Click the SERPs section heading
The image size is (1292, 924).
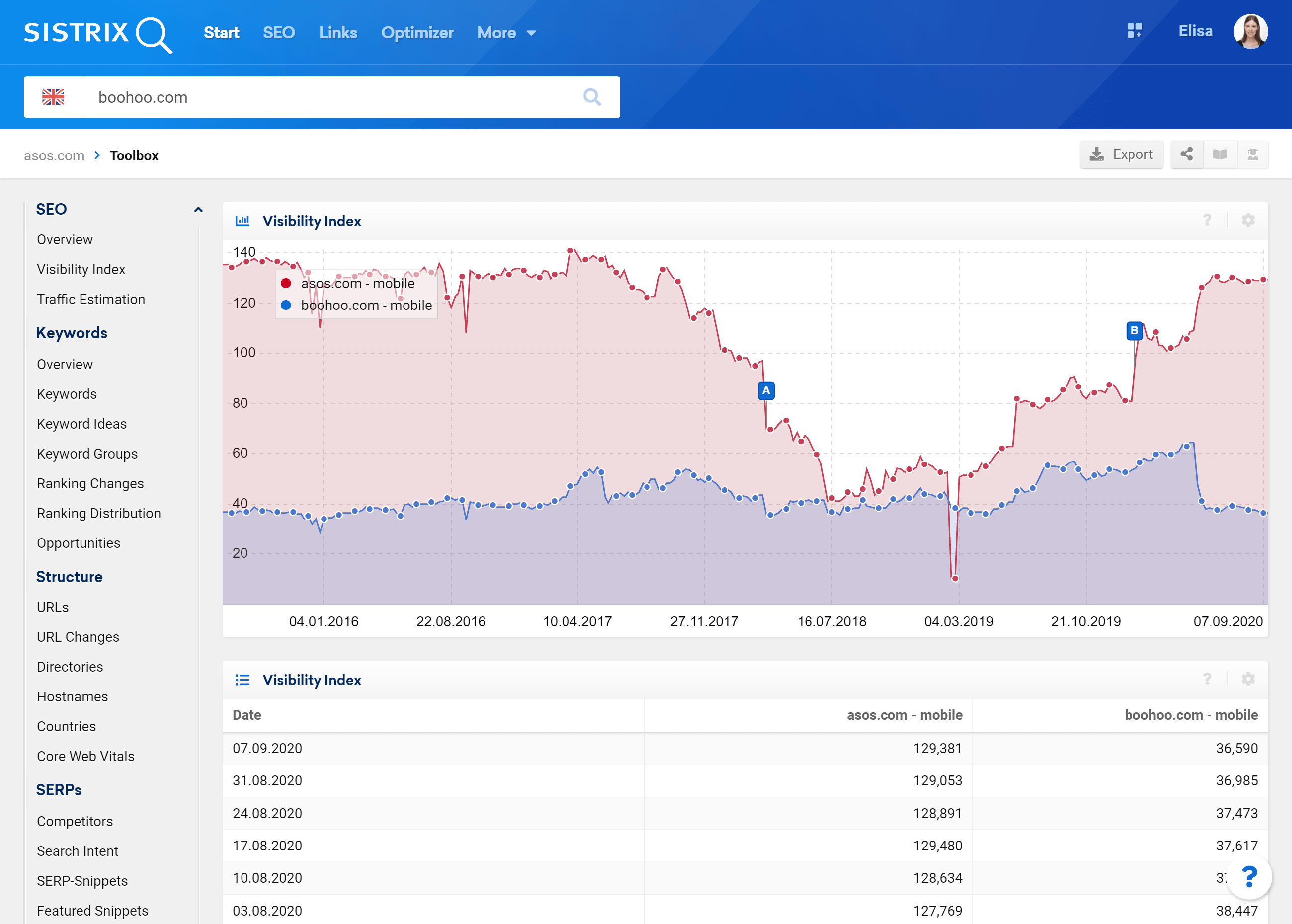coord(59,790)
